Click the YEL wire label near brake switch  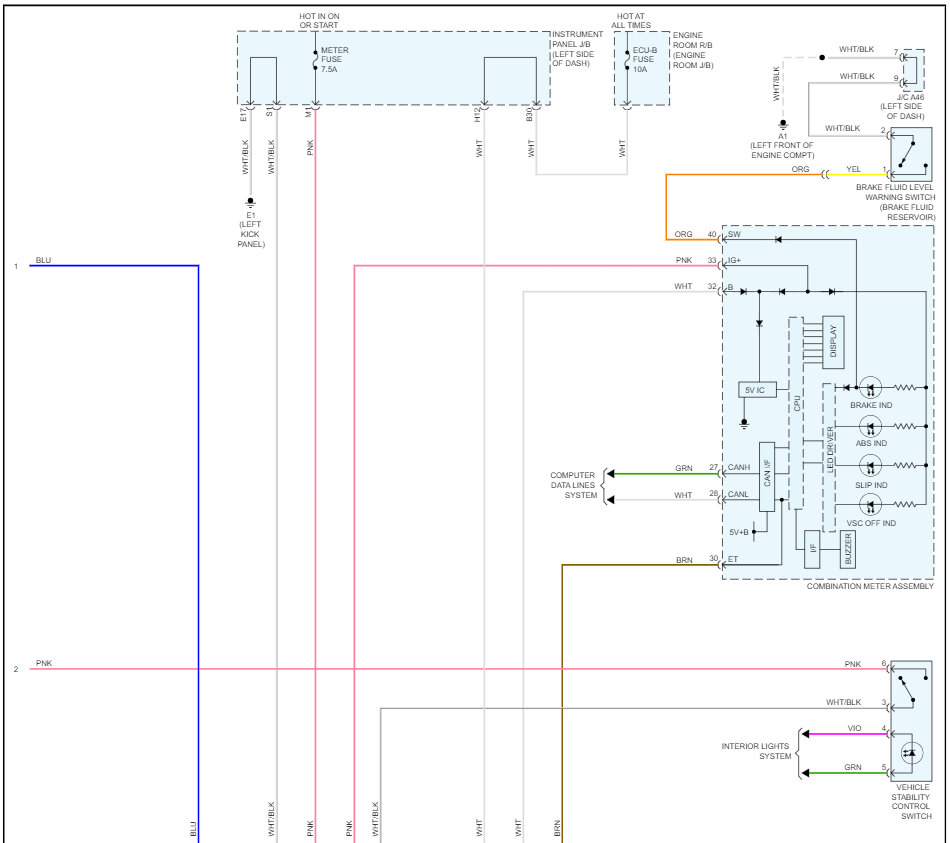point(854,170)
